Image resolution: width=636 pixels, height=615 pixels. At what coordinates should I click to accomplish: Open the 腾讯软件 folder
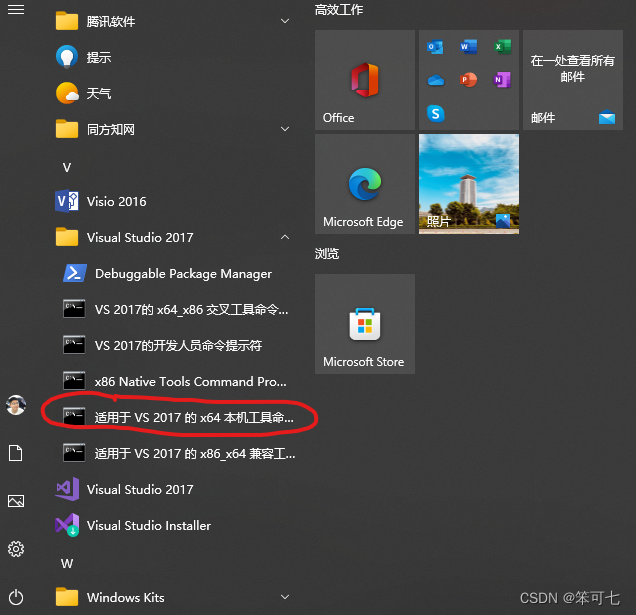tap(172, 21)
